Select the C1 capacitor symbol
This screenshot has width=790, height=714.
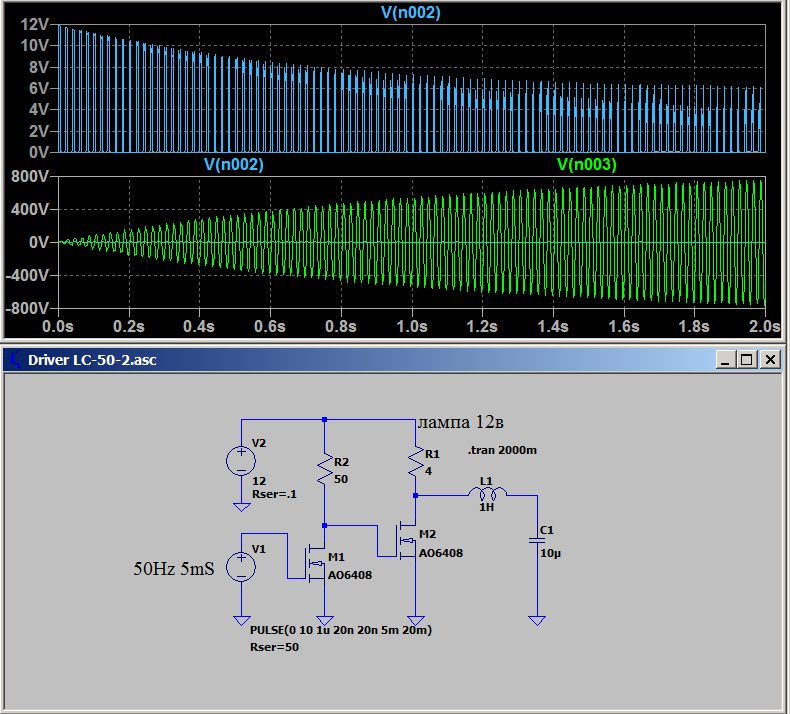tap(537, 539)
